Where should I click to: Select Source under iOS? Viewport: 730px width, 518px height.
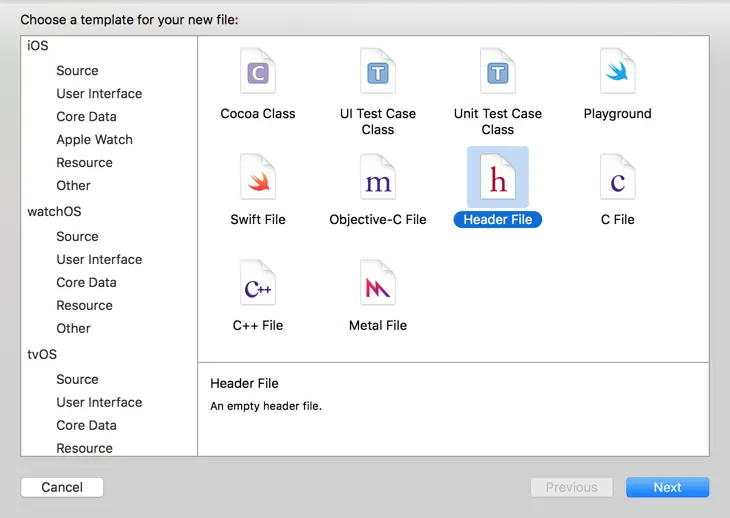(77, 71)
